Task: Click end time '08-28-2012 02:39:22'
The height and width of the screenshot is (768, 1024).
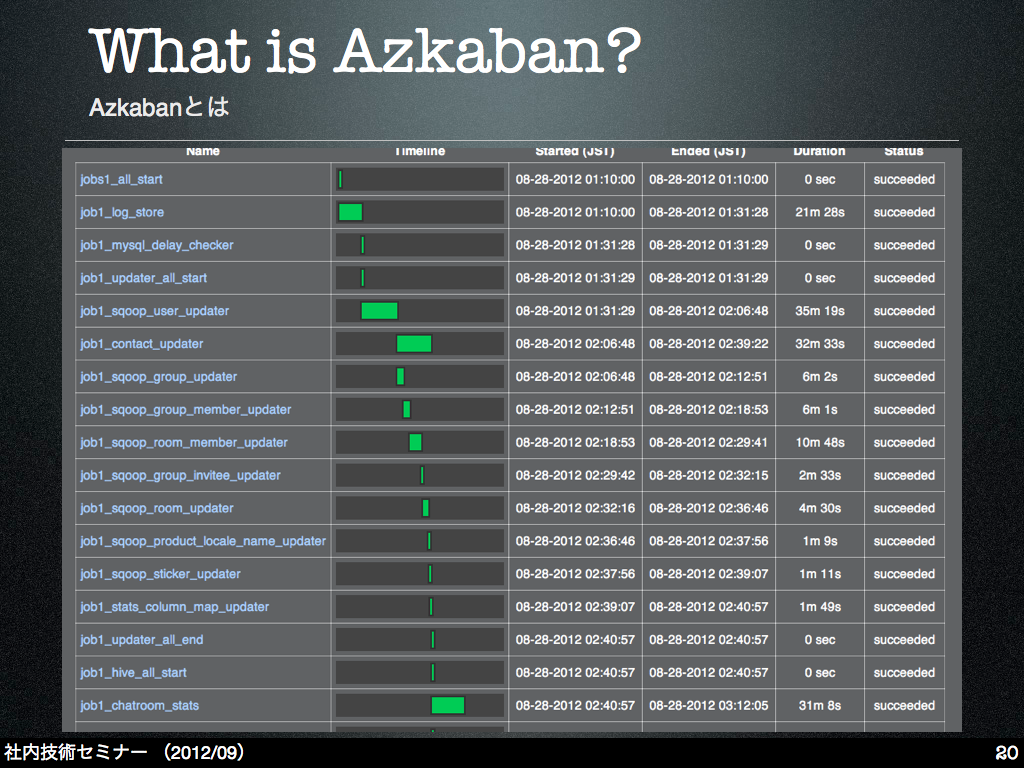Action: point(709,344)
